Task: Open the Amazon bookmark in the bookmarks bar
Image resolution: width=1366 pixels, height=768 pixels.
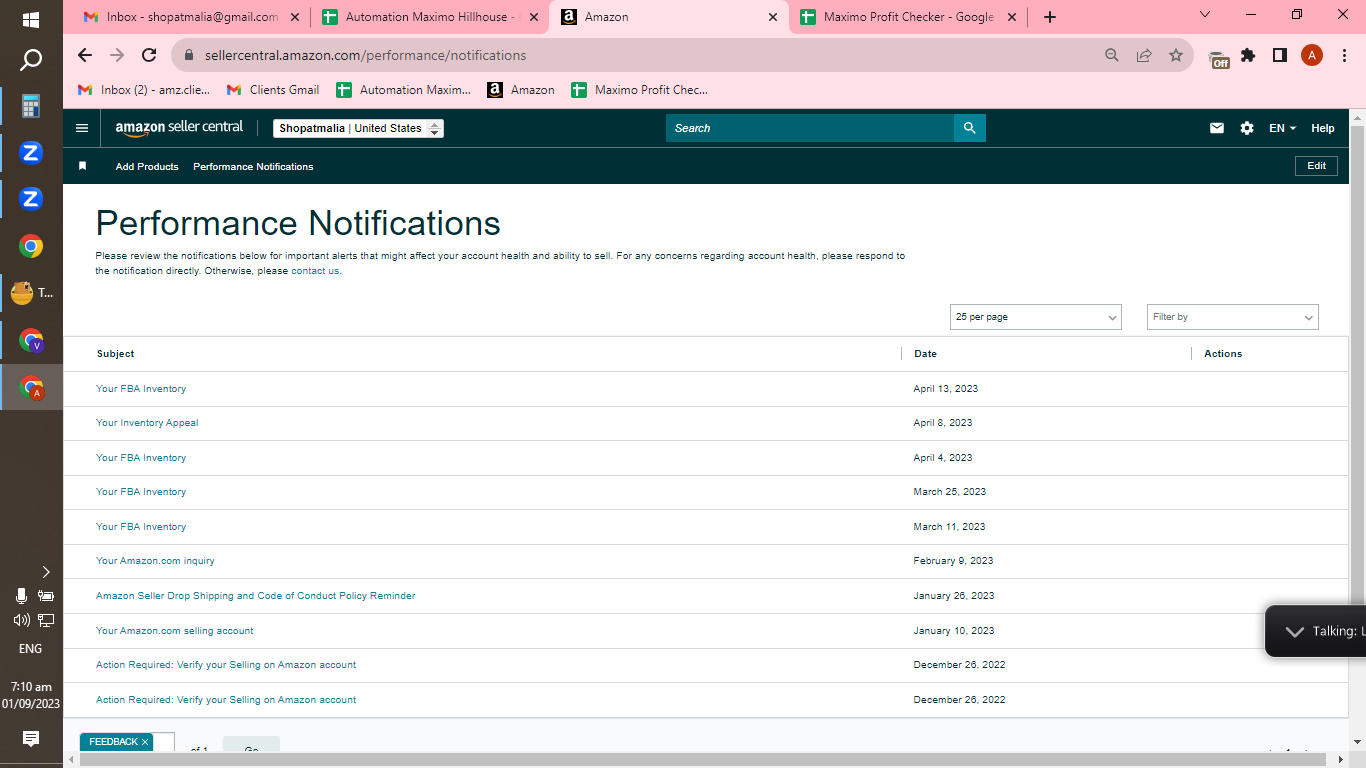Action: tap(521, 90)
